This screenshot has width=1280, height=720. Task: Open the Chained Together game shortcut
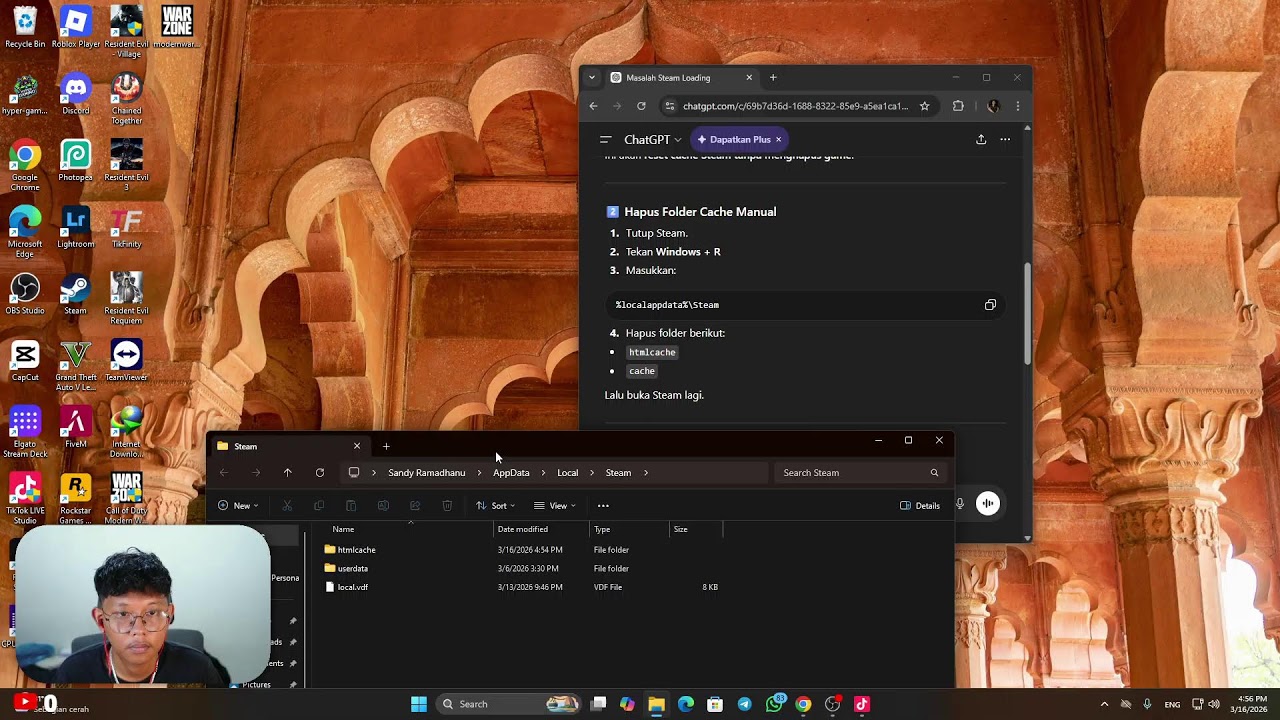pyautogui.click(x=126, y=98)
